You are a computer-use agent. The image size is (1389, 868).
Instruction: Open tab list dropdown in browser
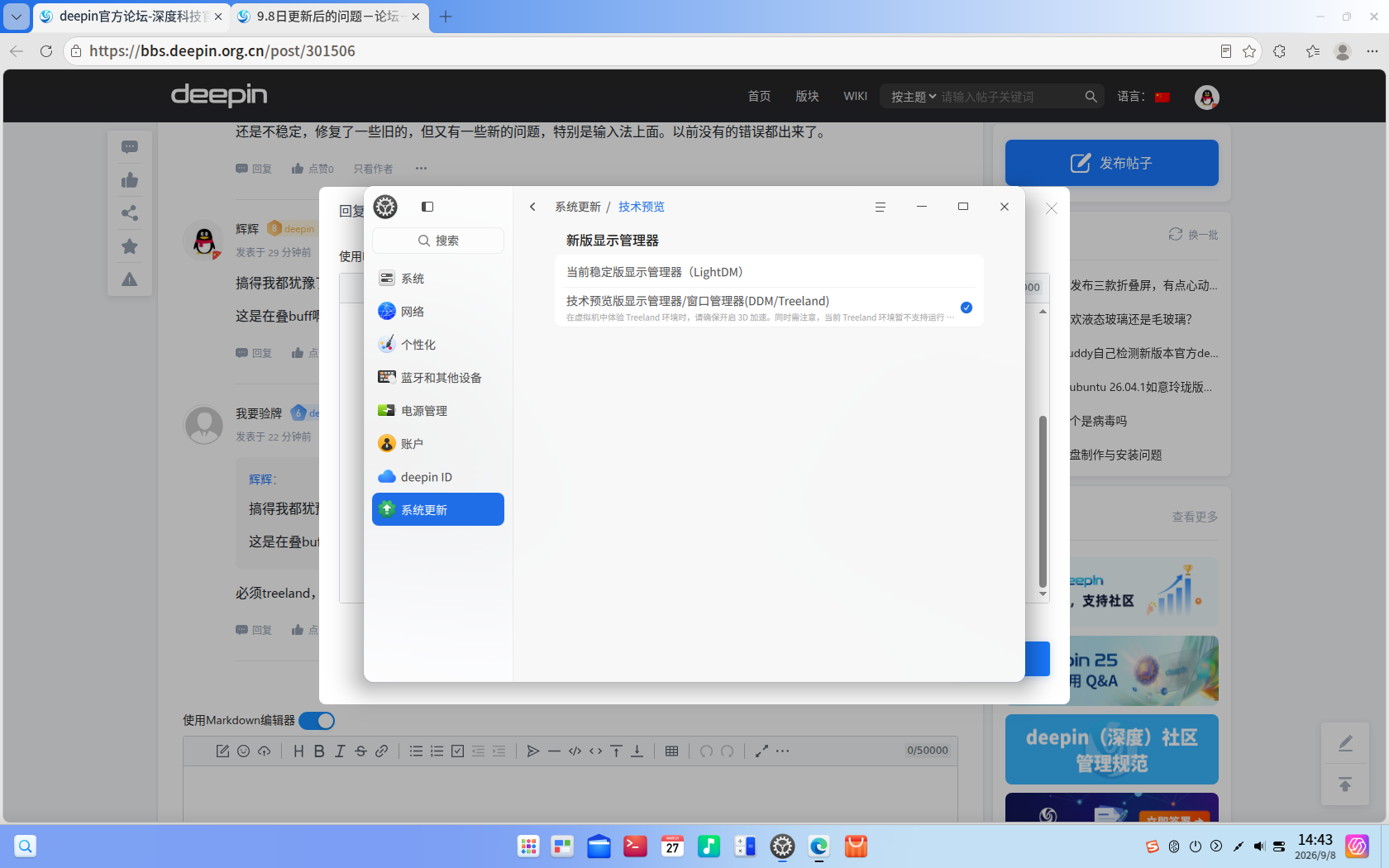(17, 17)
